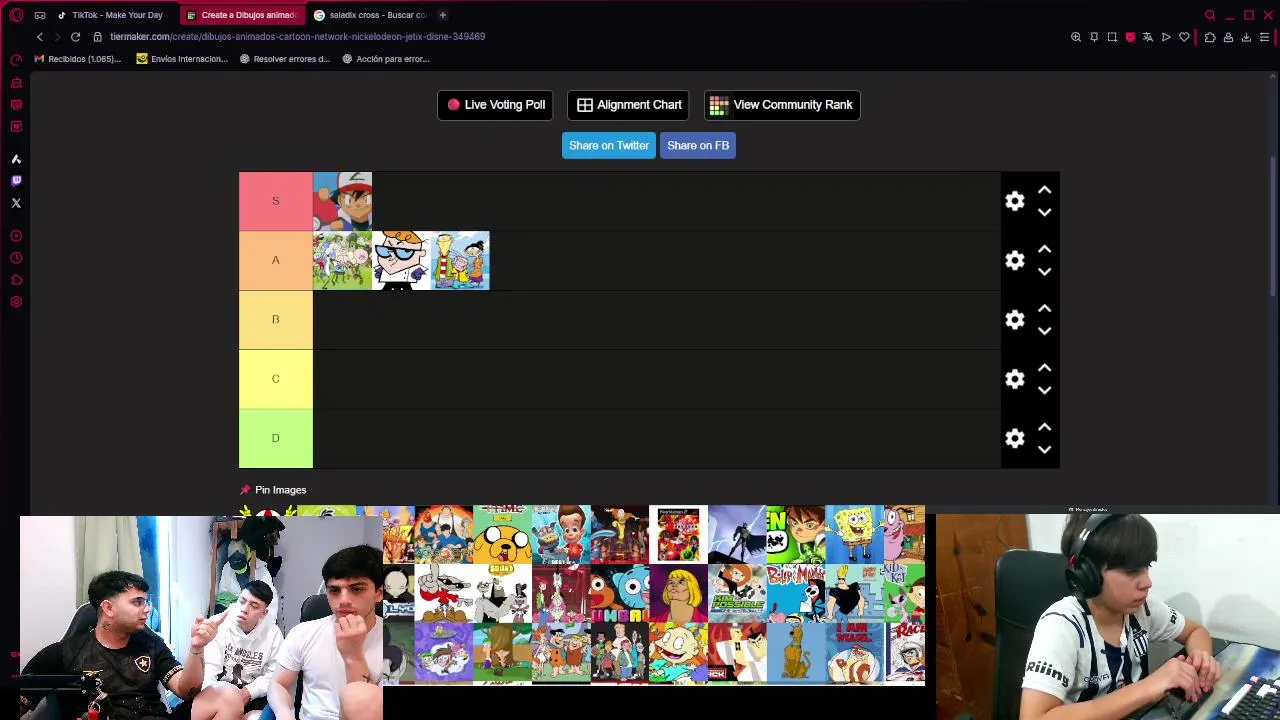Viewport: 1280px width, 720px height.
Task: Select the red S tier label
Action: click(x=276, y=201)
